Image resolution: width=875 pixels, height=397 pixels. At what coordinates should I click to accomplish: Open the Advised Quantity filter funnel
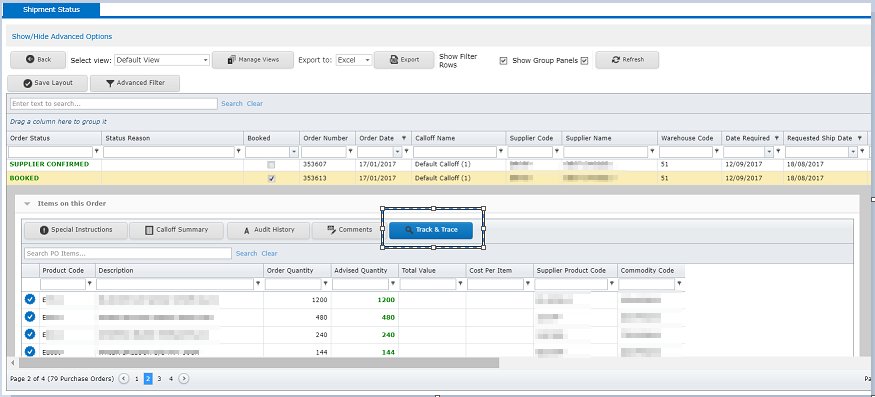(x=393, y=284)
